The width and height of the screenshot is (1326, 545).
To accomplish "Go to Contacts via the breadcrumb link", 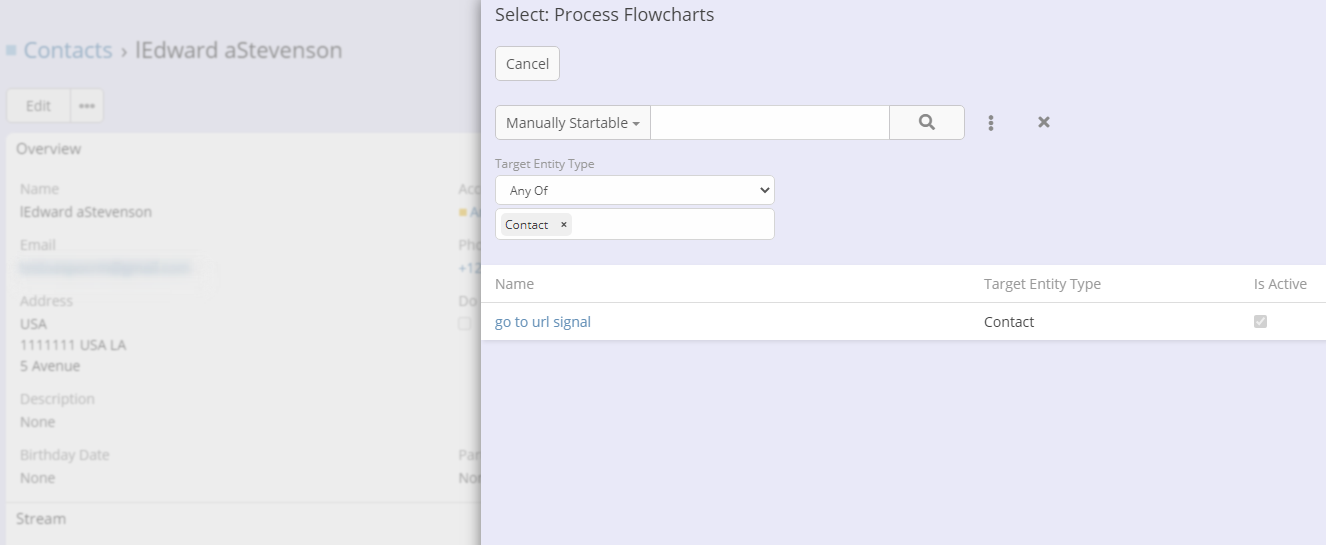I will [68, 50].
